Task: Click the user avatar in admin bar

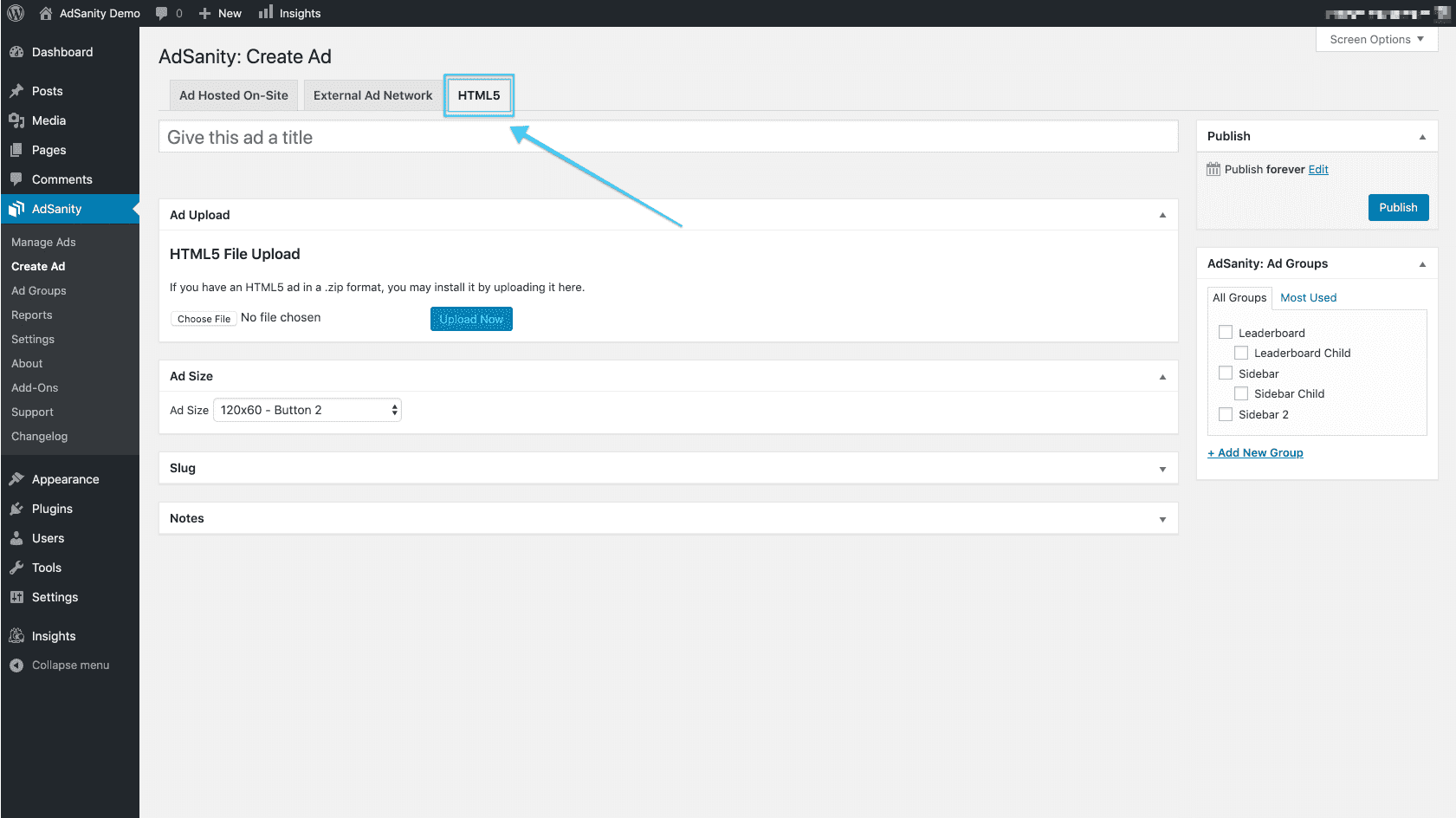Action: [1442, 13]
